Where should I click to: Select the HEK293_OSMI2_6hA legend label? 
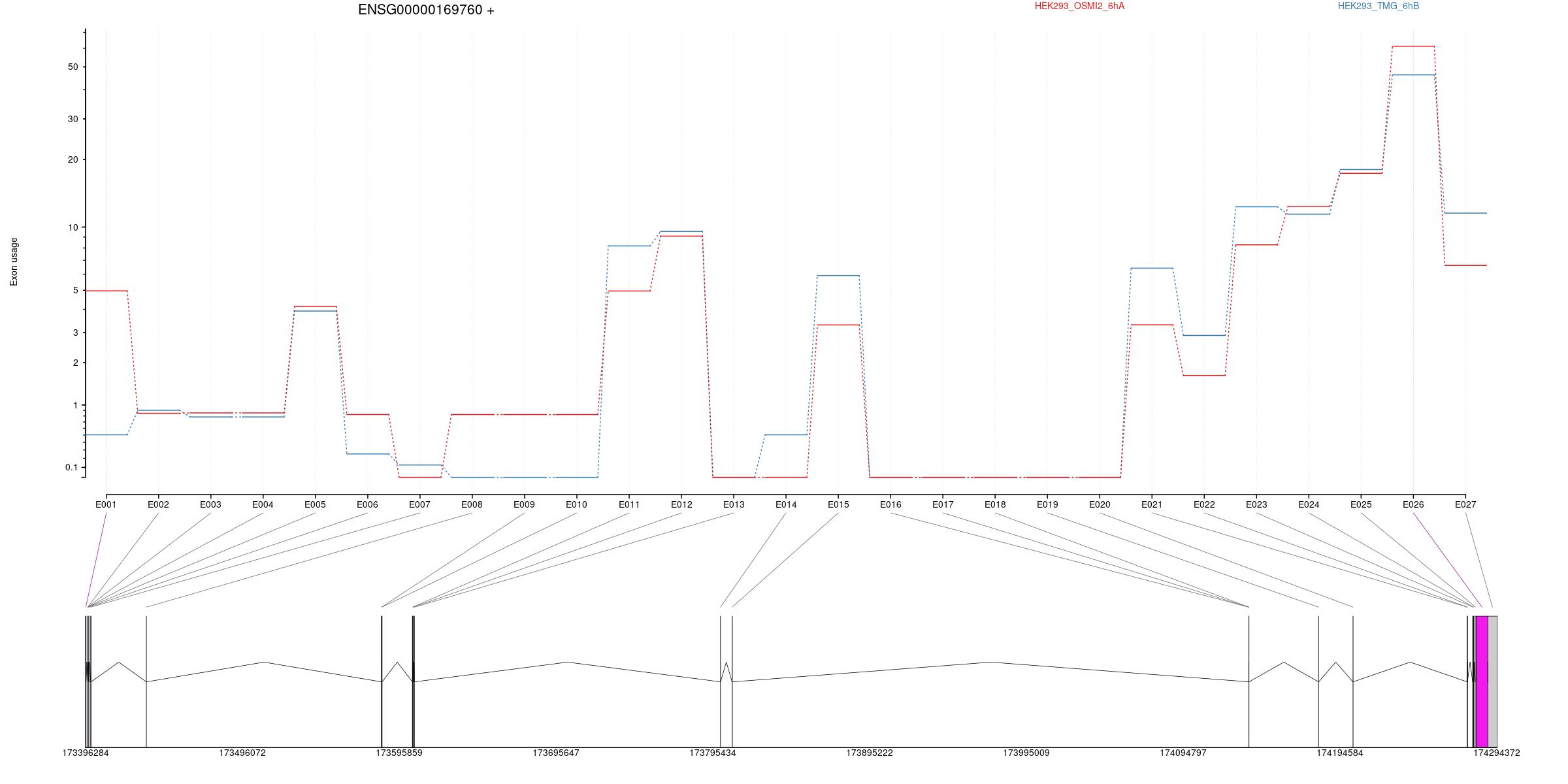click(1079, 6)
